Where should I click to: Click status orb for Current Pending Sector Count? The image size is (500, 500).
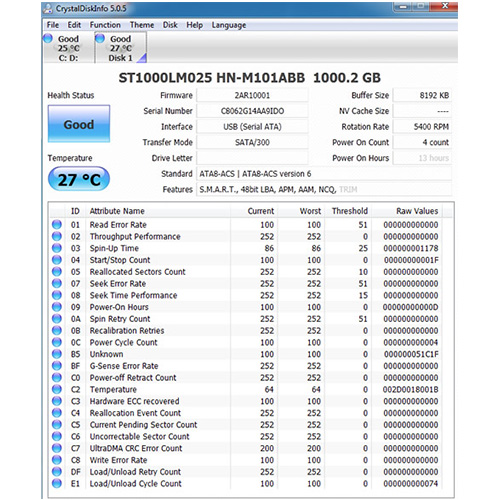point(57,424)
